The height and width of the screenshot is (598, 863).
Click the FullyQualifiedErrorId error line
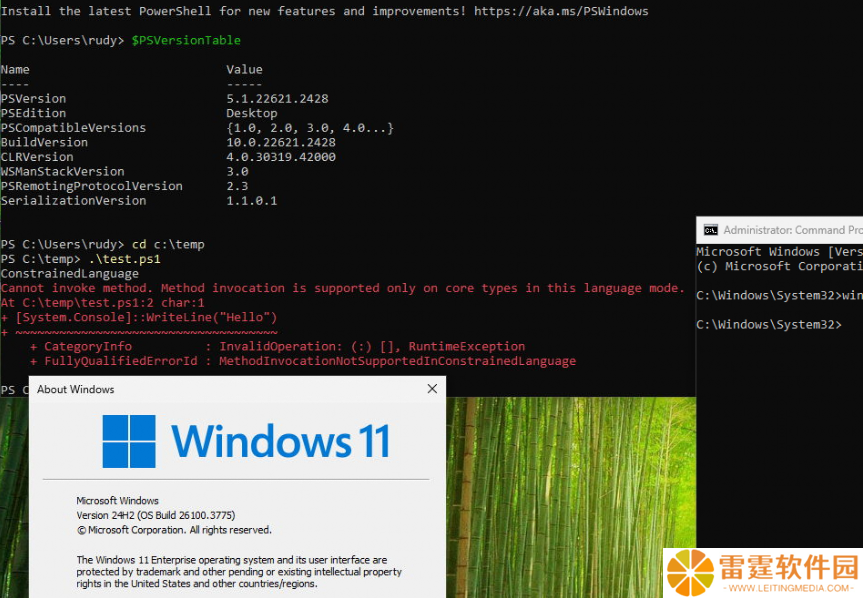303,361
